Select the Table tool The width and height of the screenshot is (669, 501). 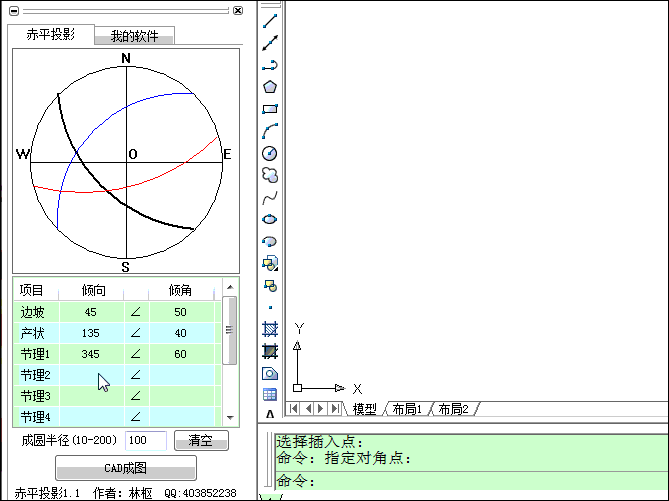click(x=270, y=395)
